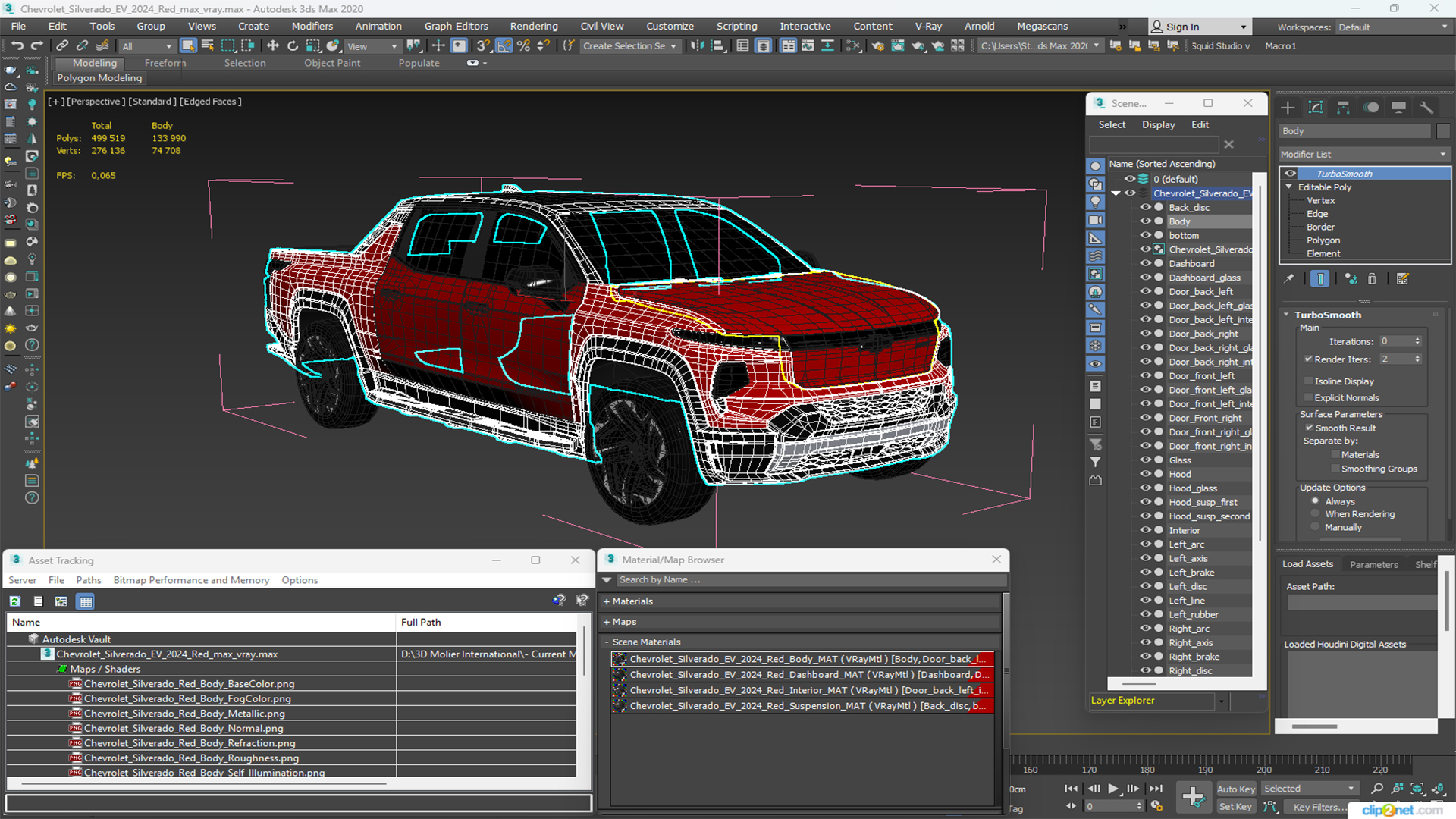
Task: Switch to Freeform ribbon tab
Action: (165, 63)
